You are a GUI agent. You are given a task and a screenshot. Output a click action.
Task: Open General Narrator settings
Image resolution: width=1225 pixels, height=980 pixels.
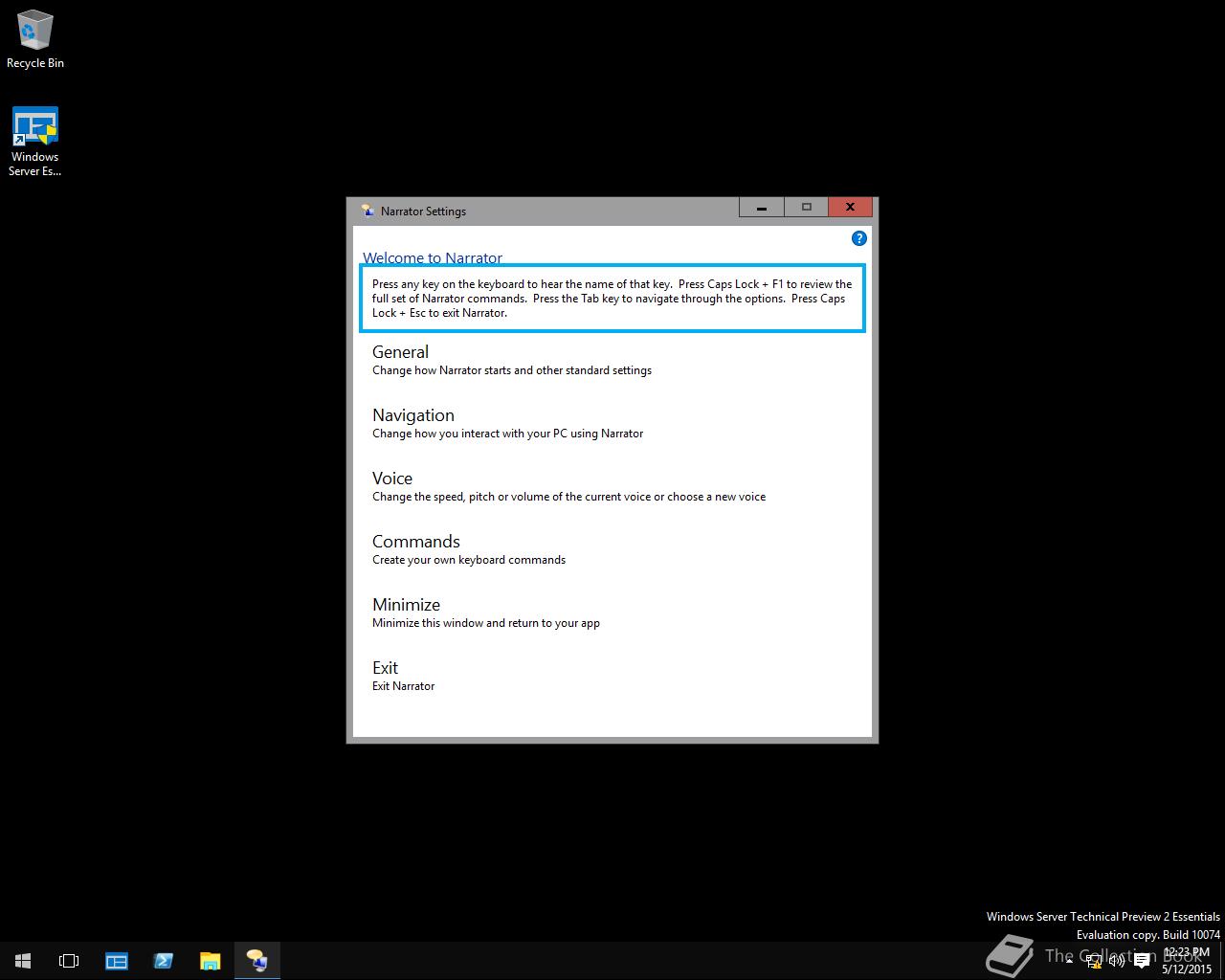[400, 352]
